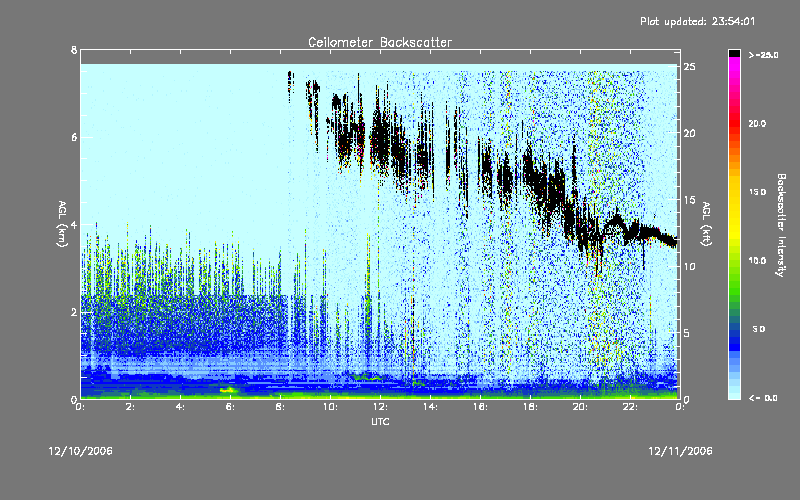Click the end date '12/11/2006' label
The image size is (800, 500).
[x=680, y=451]
